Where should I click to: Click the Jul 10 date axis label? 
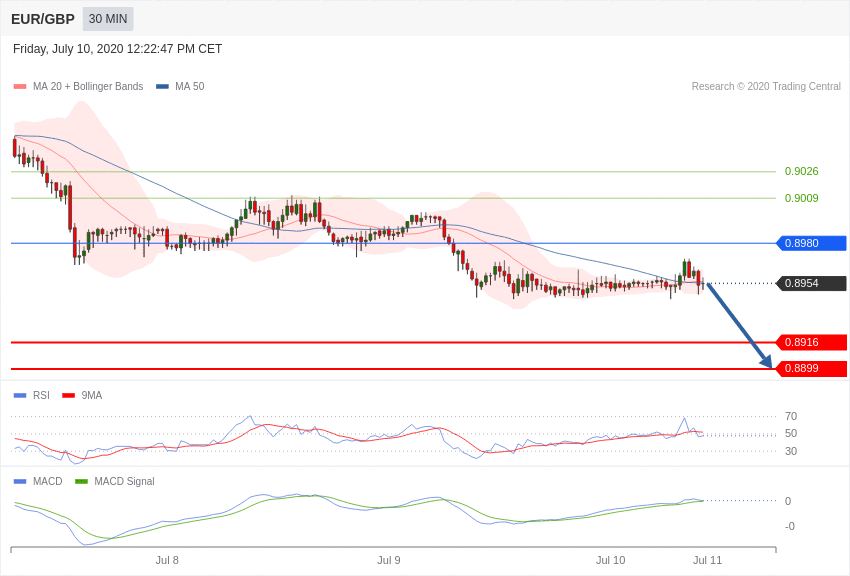coord(610,560)
